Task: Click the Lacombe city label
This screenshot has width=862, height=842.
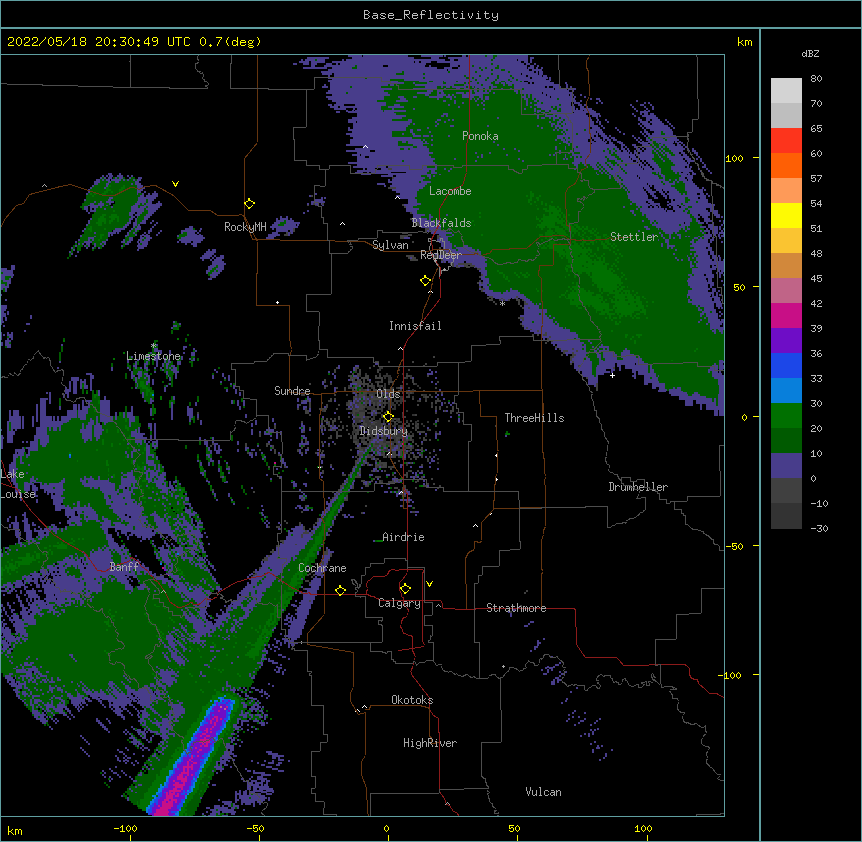Action: pyautogui.click(x=450, y=191)
